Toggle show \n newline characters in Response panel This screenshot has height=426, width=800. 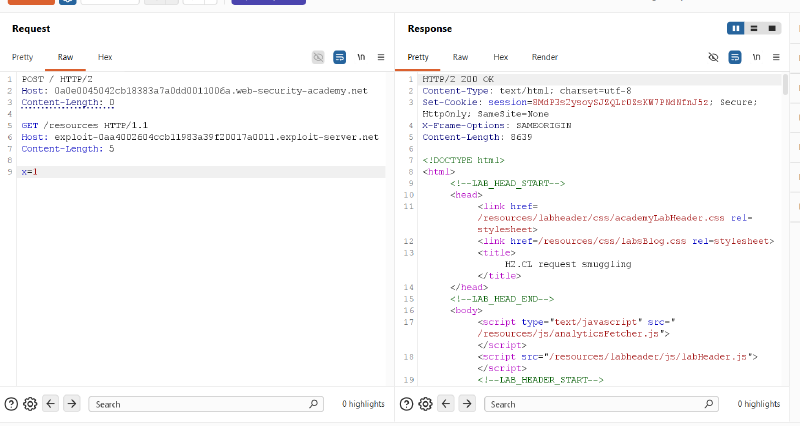756,57
